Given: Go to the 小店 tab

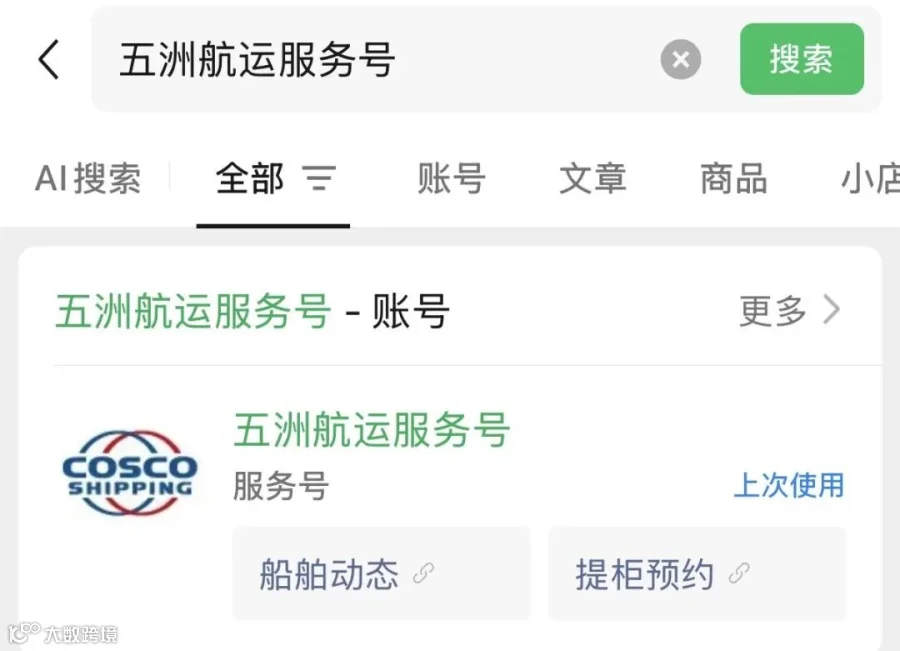Looking at the screenshot, I should tap(870, 178).
